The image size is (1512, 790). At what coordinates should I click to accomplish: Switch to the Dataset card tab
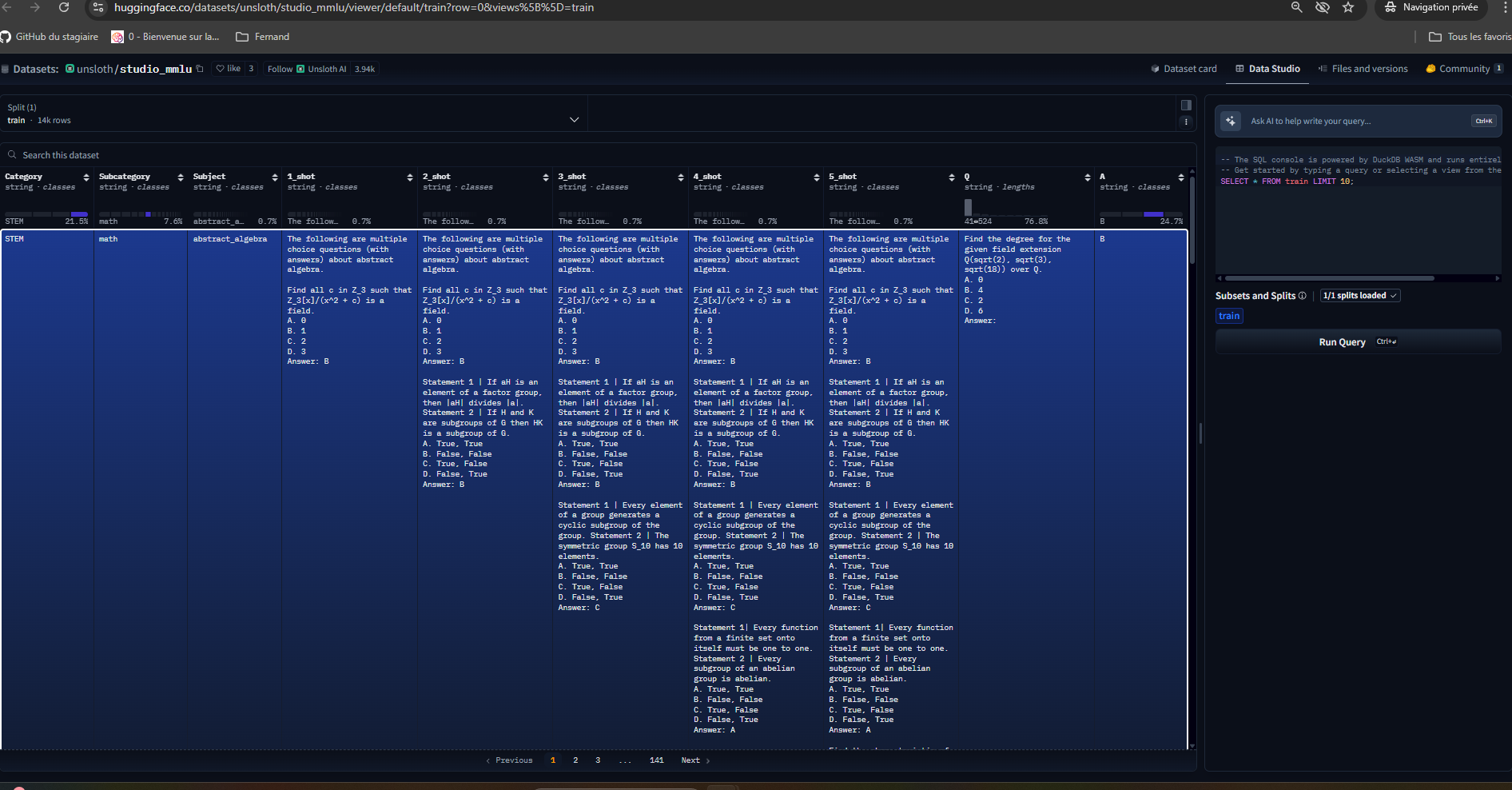(x=1184, y=69)
